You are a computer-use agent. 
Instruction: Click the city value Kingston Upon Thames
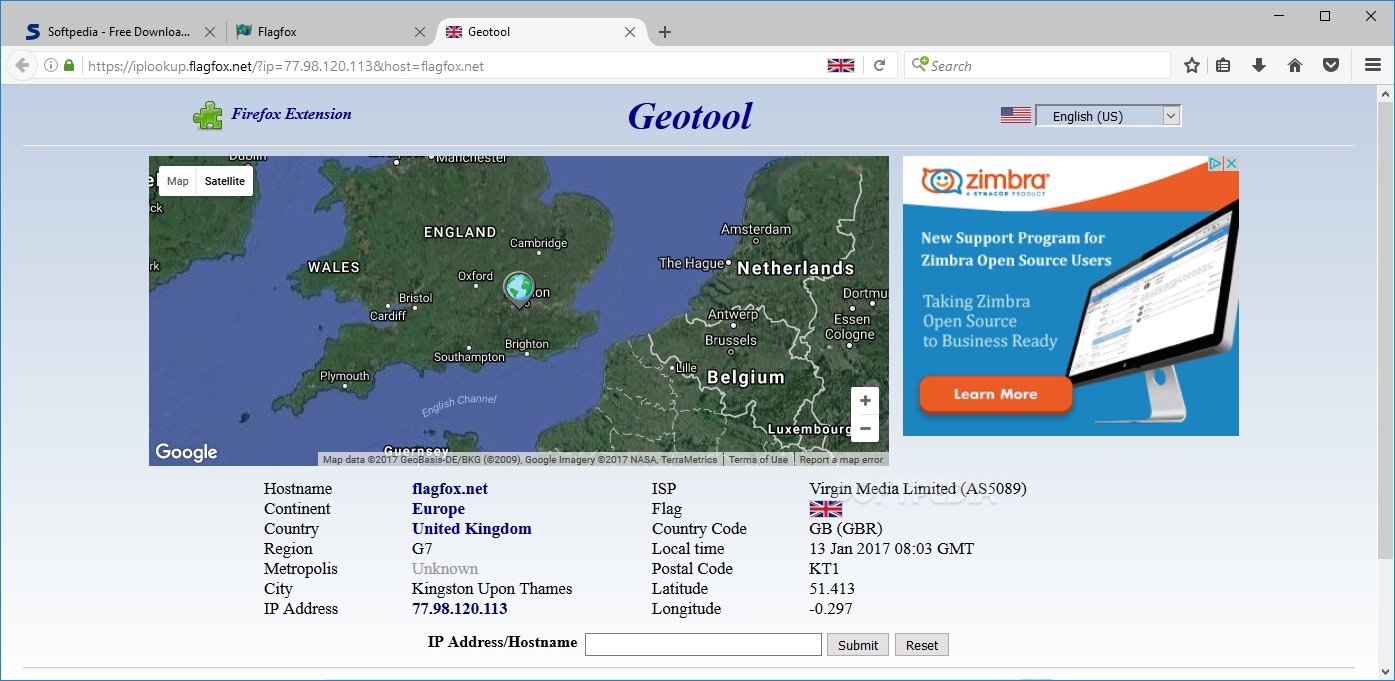coord(492,589)
